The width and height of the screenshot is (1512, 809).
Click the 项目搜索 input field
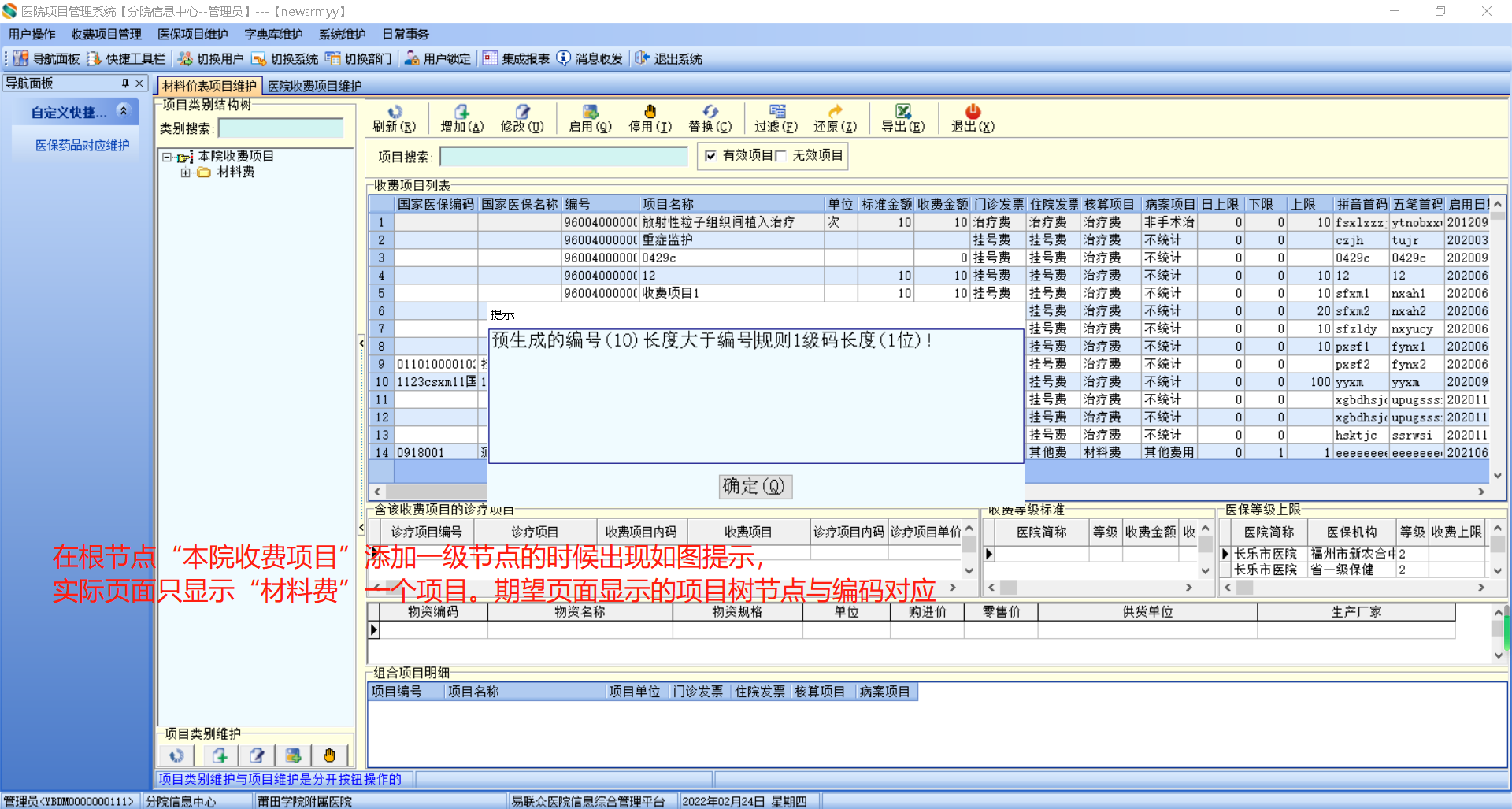tap(564, 157)
